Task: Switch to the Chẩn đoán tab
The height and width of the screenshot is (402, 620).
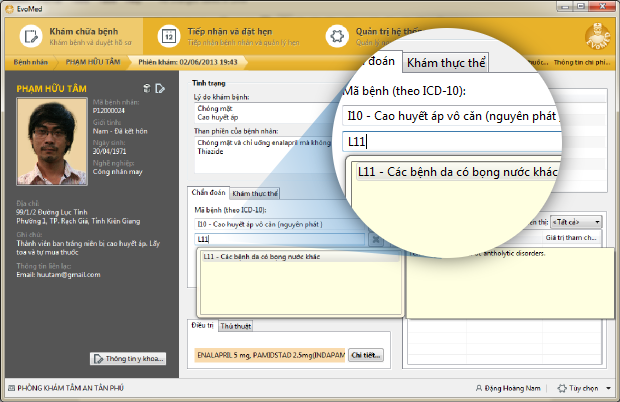Action: pos(208,193)
